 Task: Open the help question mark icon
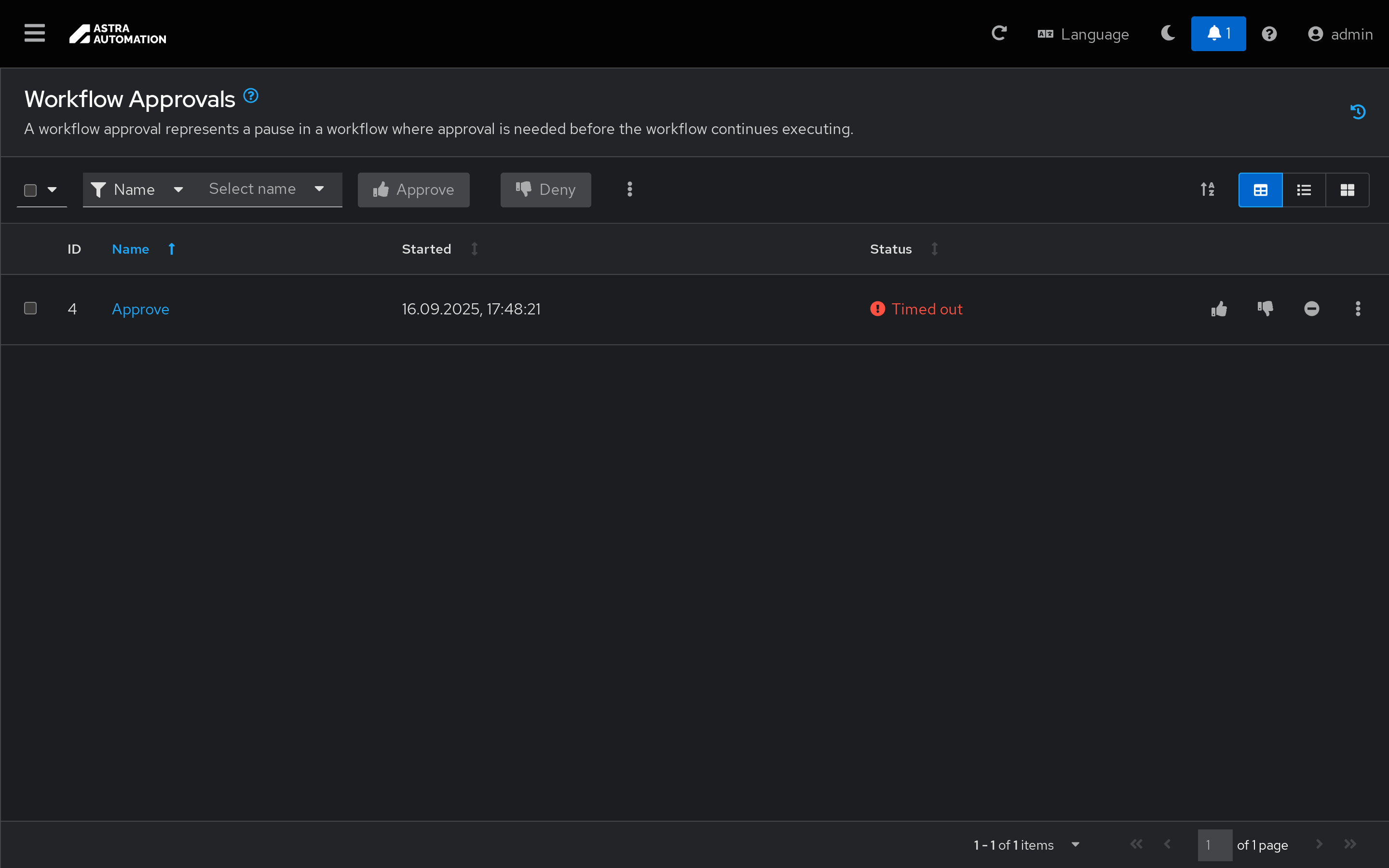pyautogui.click(x=1269, y=34)
